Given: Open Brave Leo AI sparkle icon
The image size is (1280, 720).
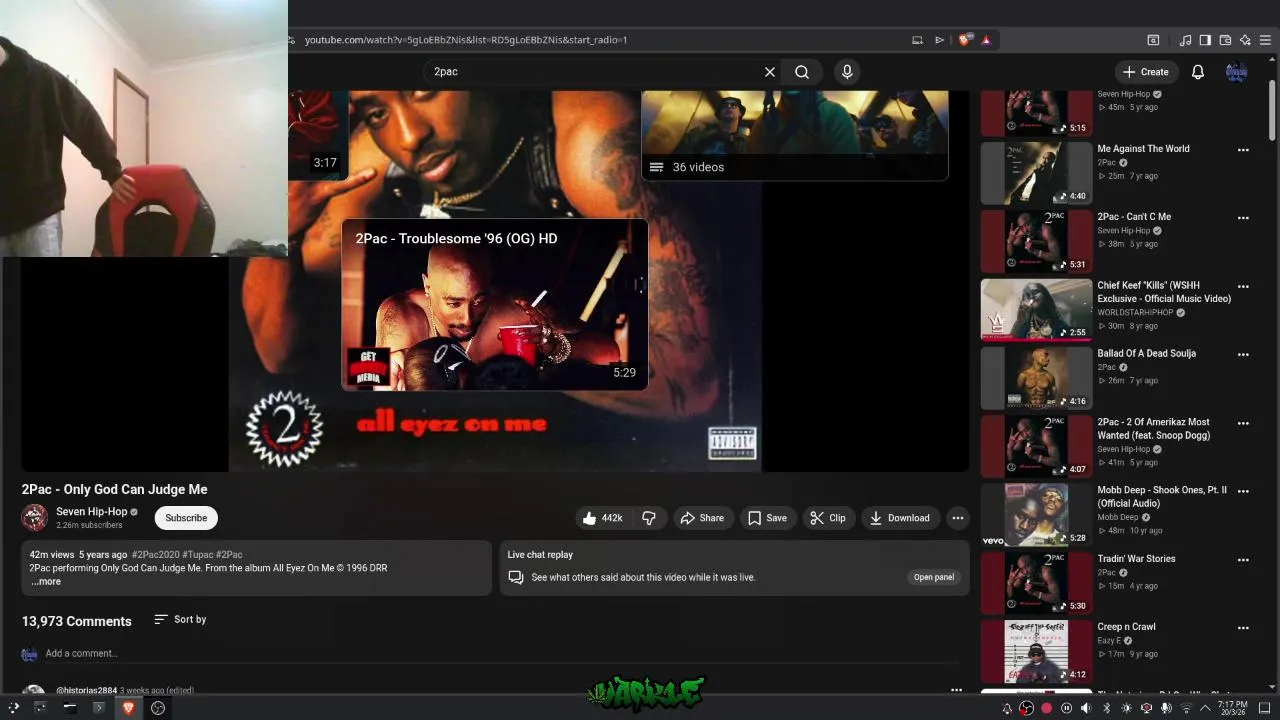Looking at the screenshot, I should pyautogui.click(x=1245, y=40).
